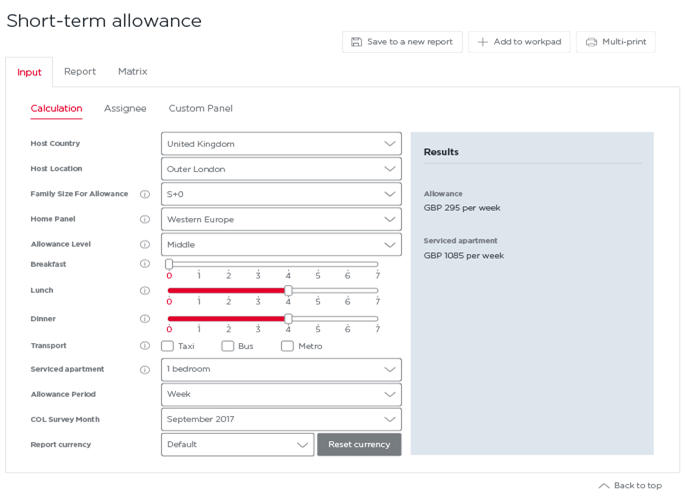Click the Breakfast slider handle at 0
The width and height of the screenshot is (685, 500).
pyautogui.click(x=169, y=264)
